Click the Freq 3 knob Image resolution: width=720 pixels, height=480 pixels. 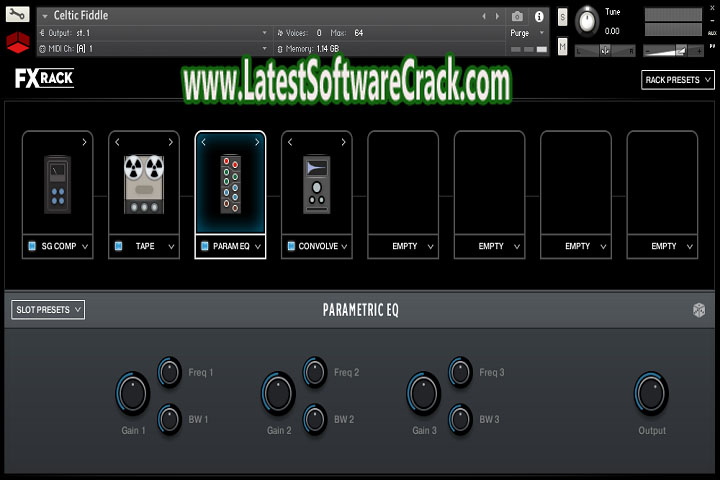(460, 372)
